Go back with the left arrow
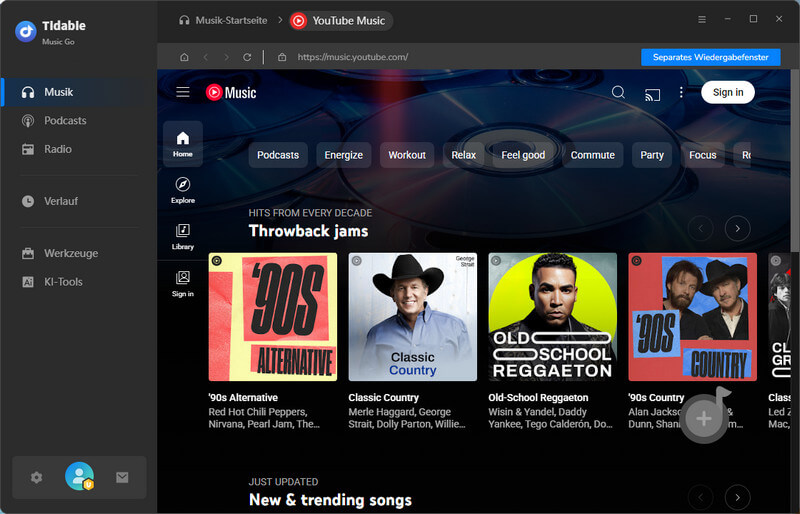 click(x=206, y=57)
